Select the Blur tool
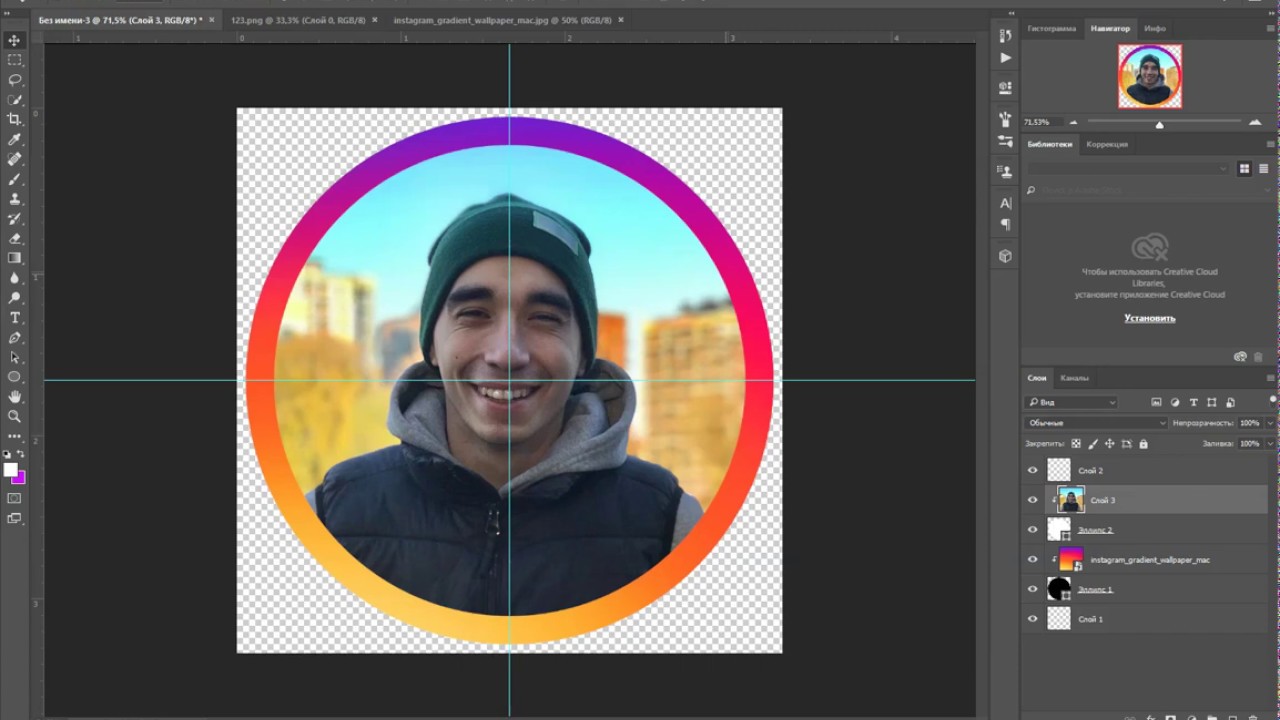The width and height of the screenshot is (1280, 720). coord(14,278)
